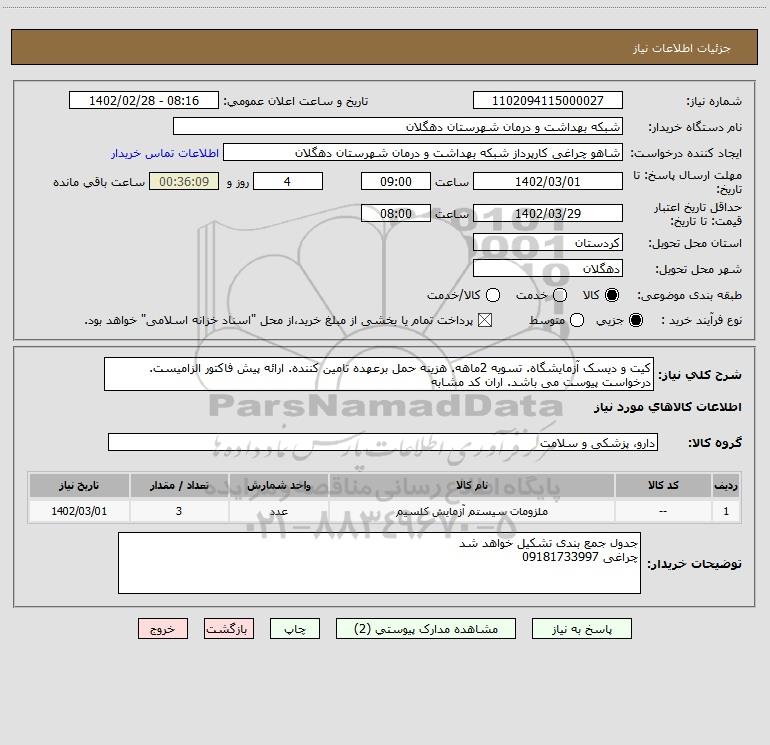Click the announcement date field 1402/02/28 - 08:16
Viewport: 770px width, 745px height.
tap(144, 100)
